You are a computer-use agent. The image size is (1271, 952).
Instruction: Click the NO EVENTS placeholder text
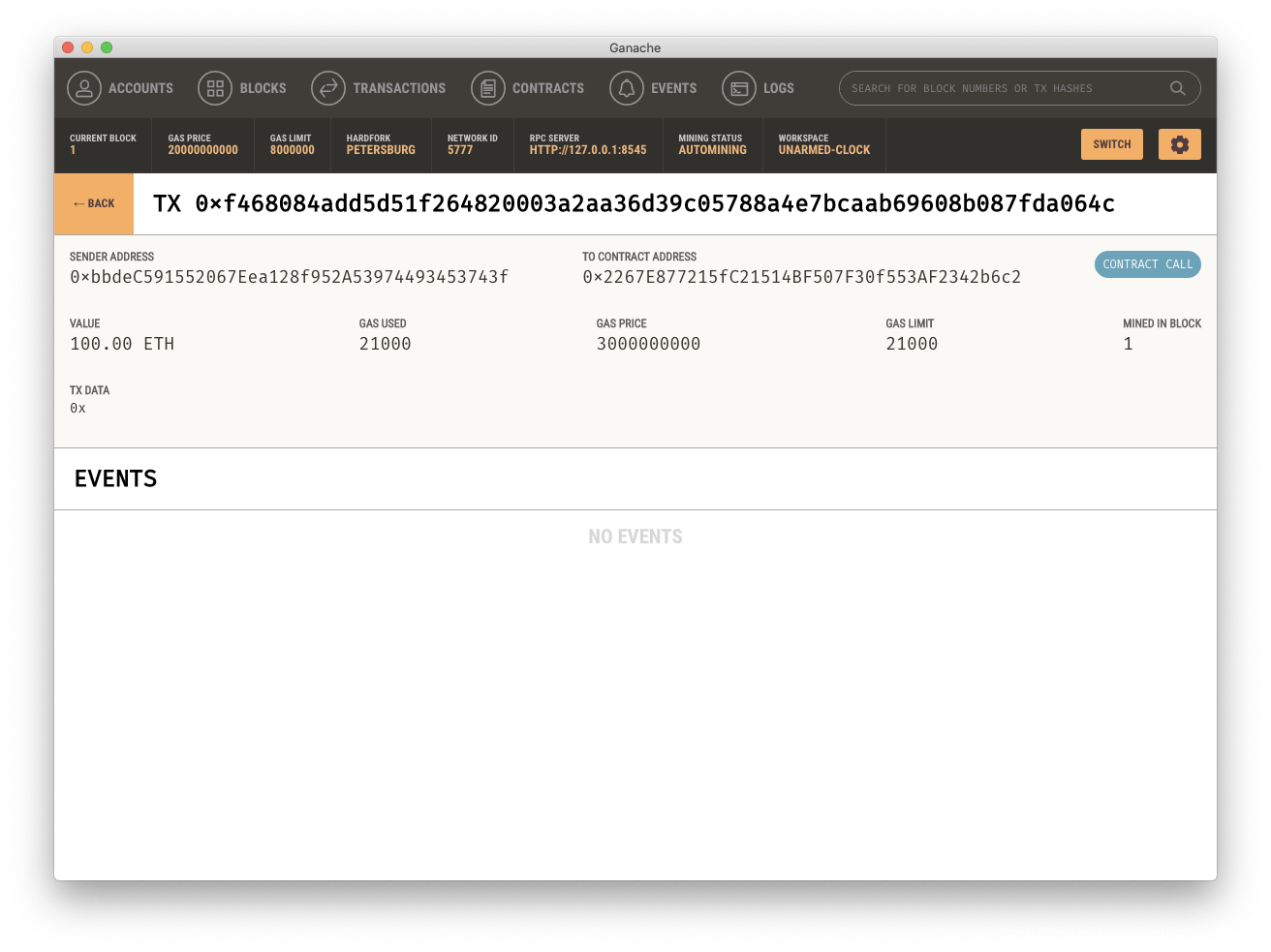[635, 537]
